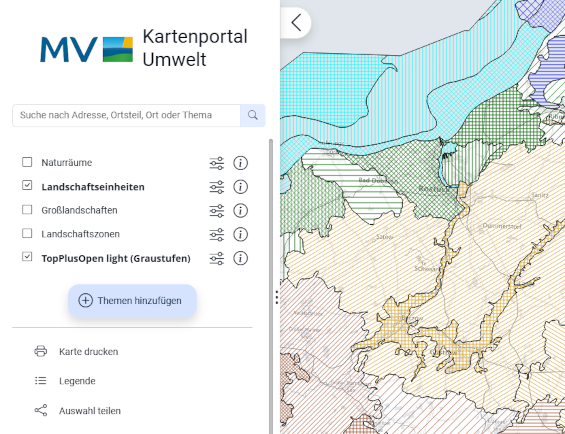Open settings sliders for Landschaftszonen layer
This screenshot has width=565, height=434.
(x=217, y=234)
